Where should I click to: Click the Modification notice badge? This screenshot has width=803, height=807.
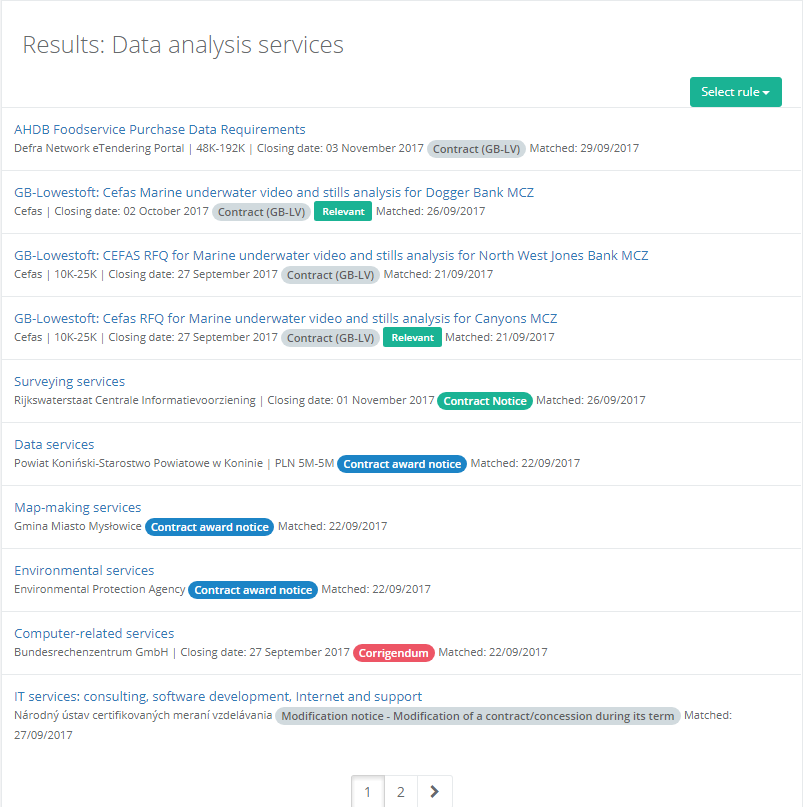(478, 716)
